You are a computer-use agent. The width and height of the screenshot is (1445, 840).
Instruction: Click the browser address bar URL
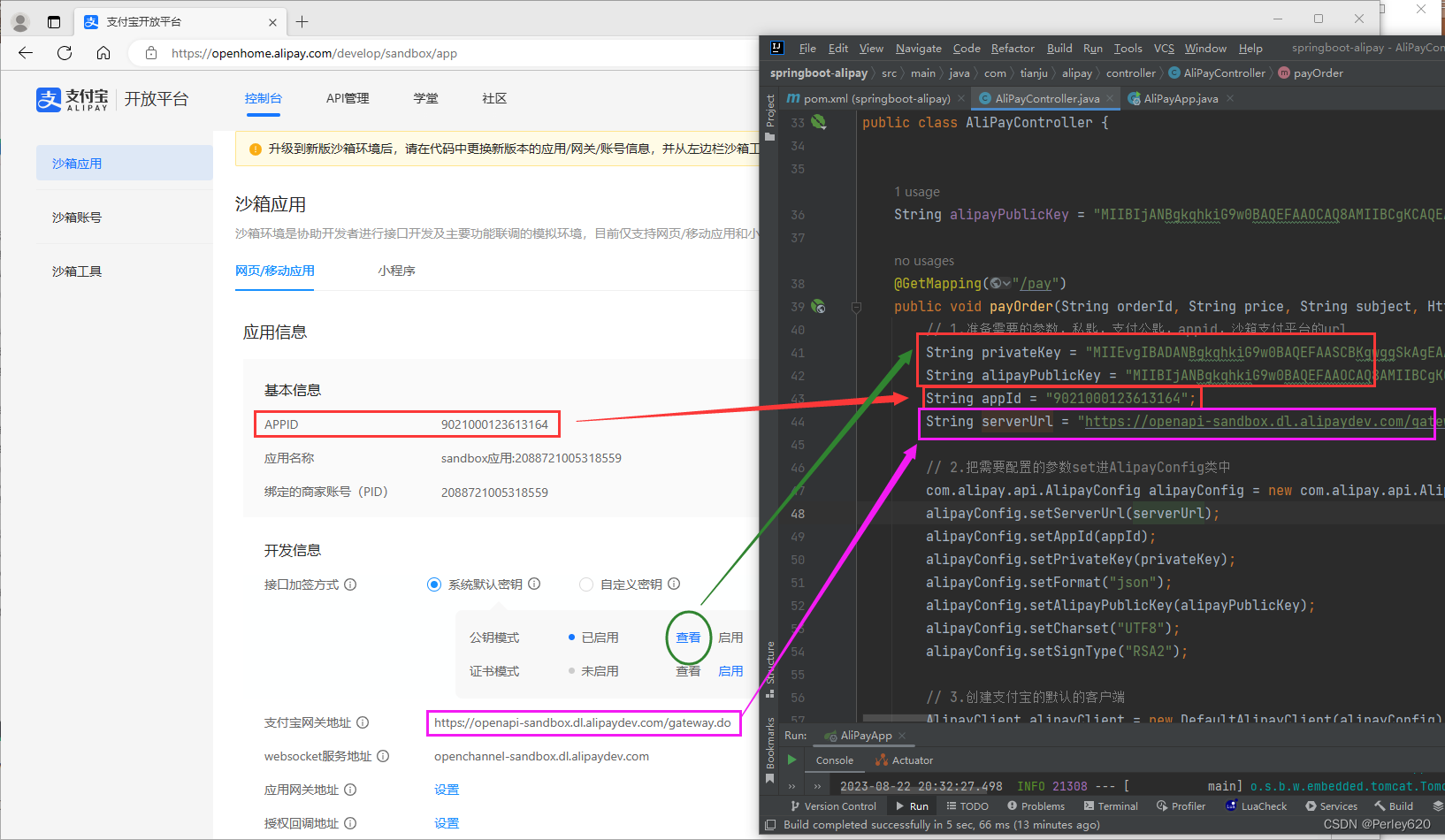pos(314,53)
